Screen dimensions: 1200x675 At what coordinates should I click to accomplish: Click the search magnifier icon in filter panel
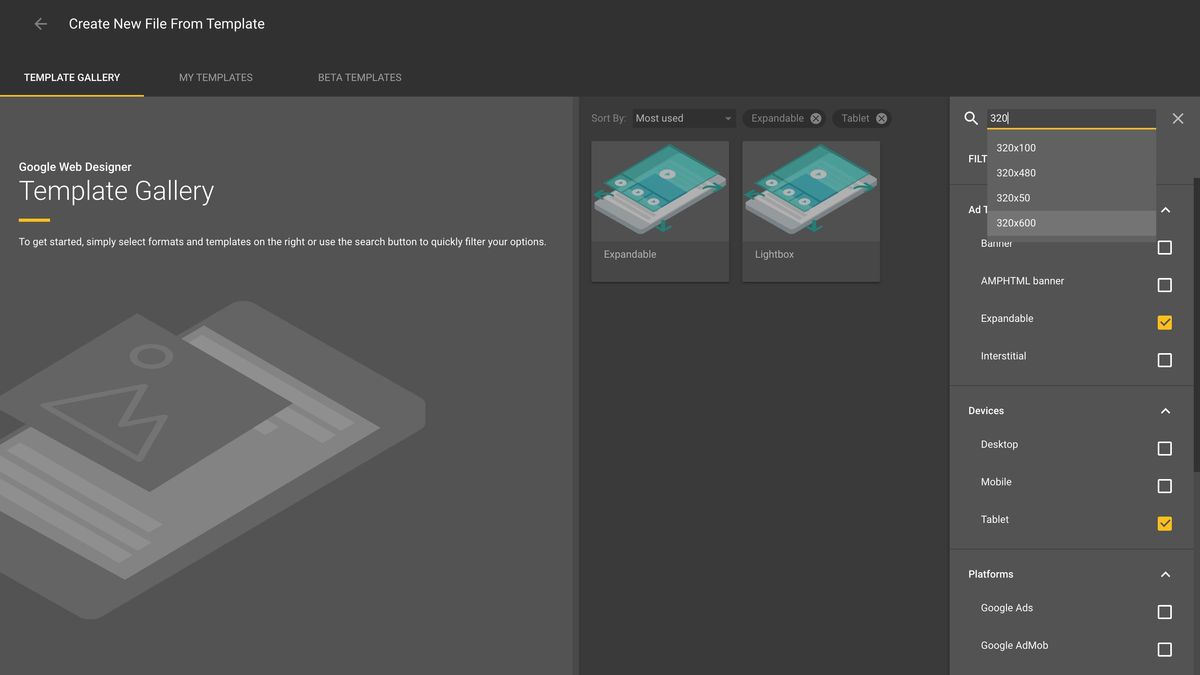pyautogui.click(x=969, y=117)
